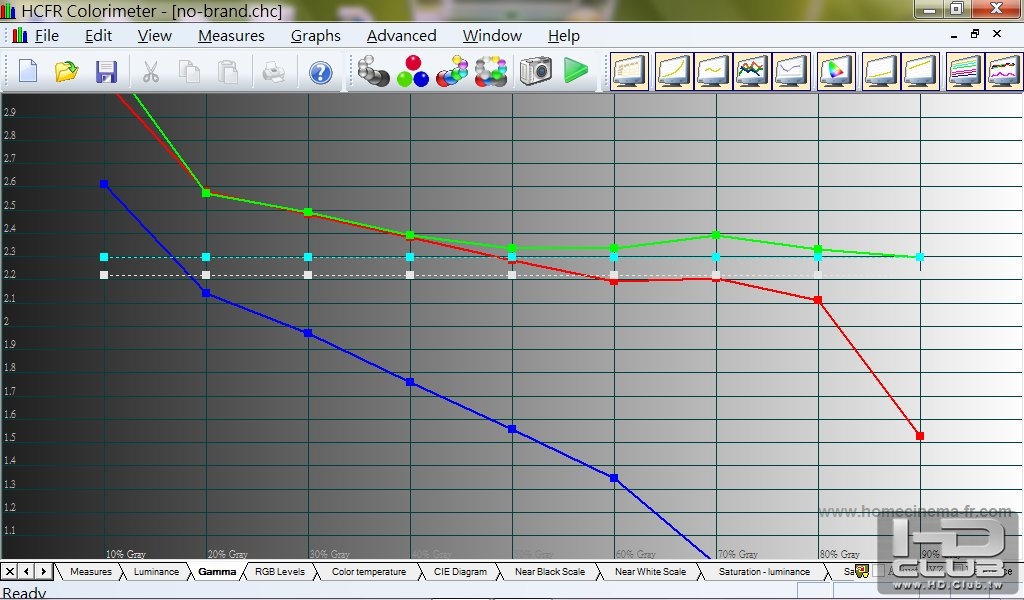
Task: Measure primaries and secondaries with the multicolor spheres icon
Action: click(452, 71)
